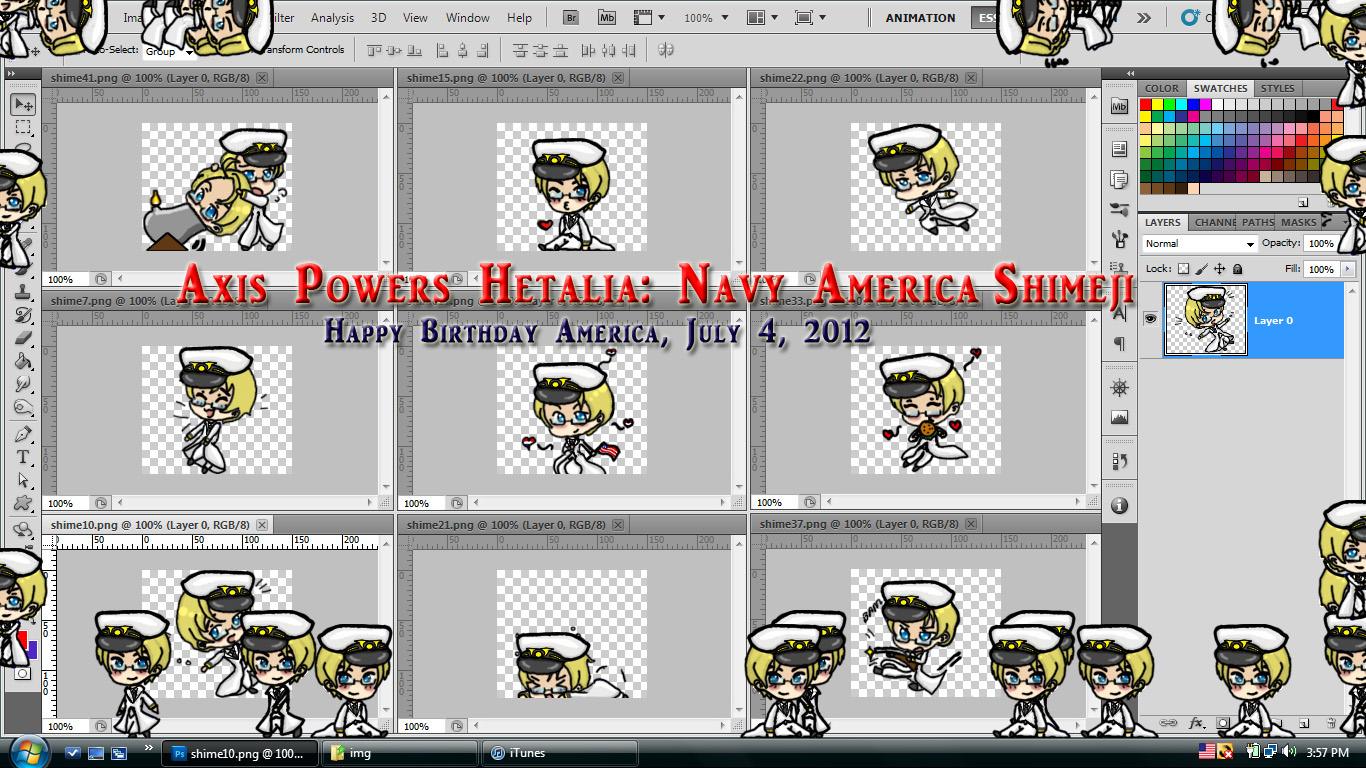Open the 3D menu
1366x768 pixels.
point(378,18)
